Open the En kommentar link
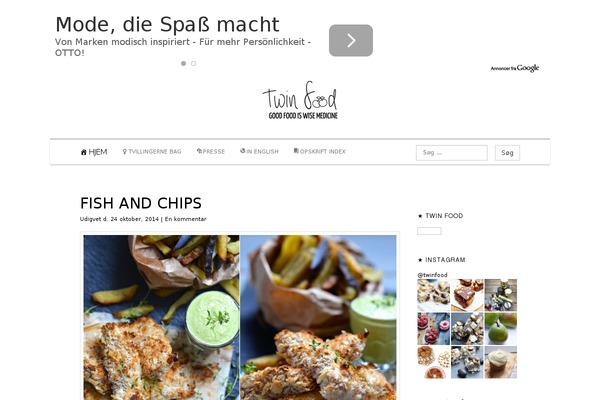 click(x=185, y=219)
